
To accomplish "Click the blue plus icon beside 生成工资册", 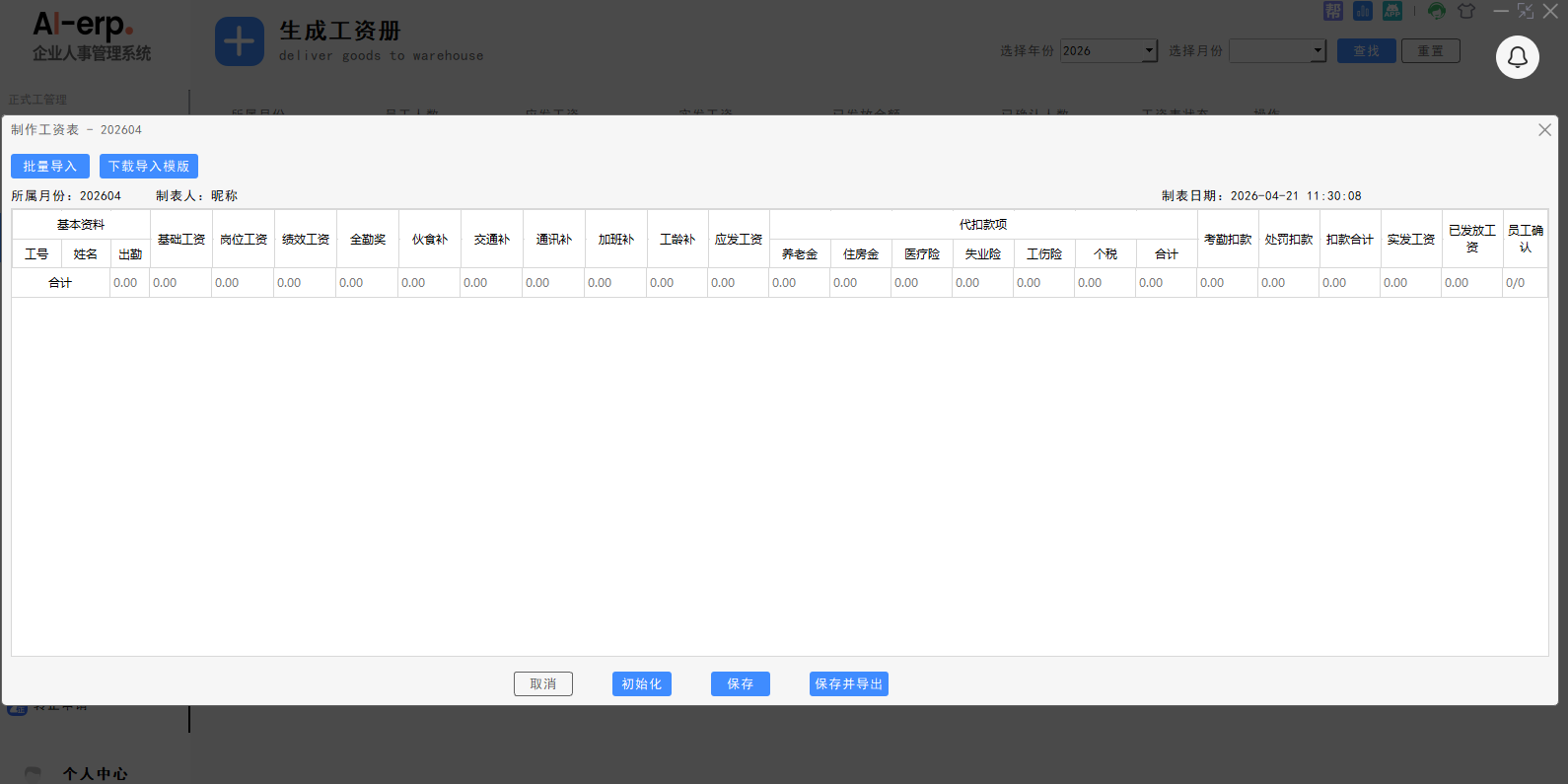I will click(x=240, y=41).
